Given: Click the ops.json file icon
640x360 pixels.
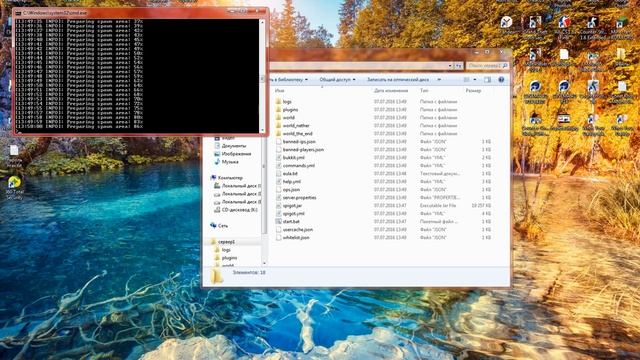Looking at the screenshot, I should point(278,189).
